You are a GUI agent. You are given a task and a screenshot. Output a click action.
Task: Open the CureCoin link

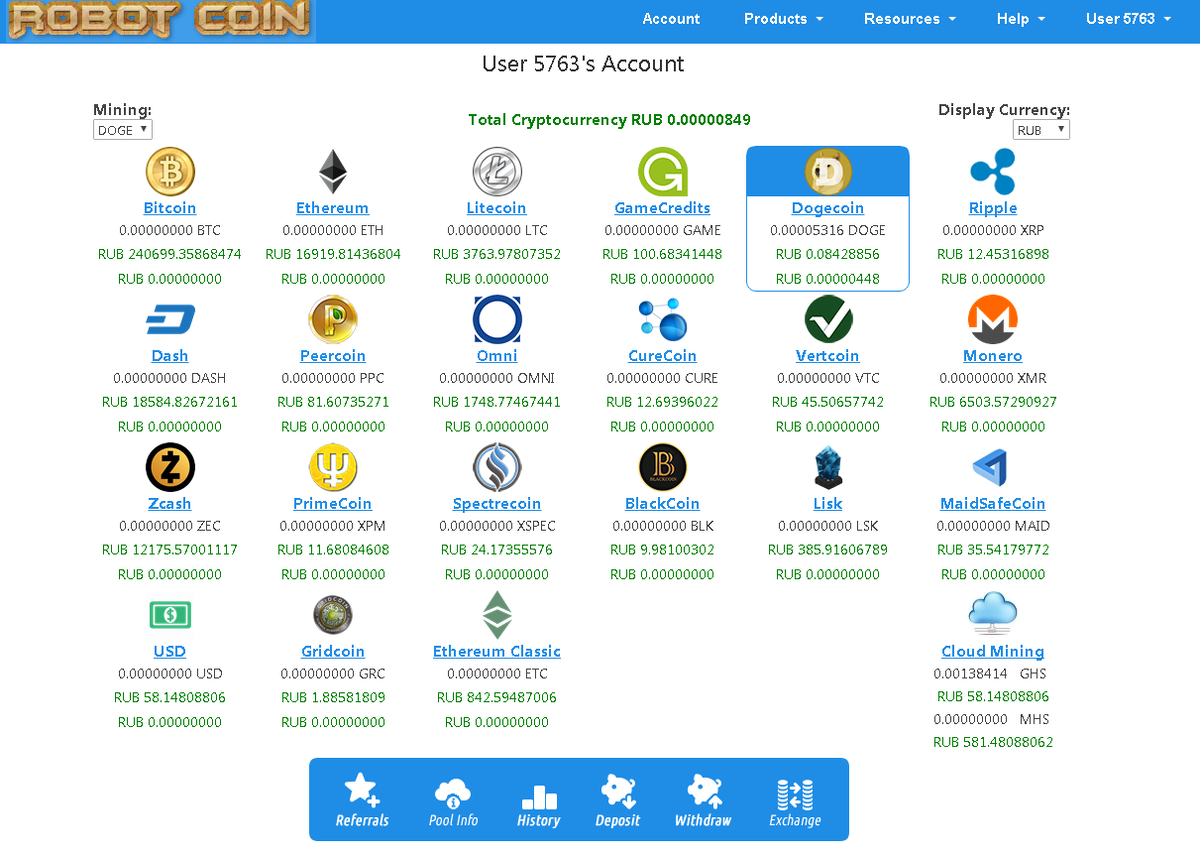click(x=663, y=356)
